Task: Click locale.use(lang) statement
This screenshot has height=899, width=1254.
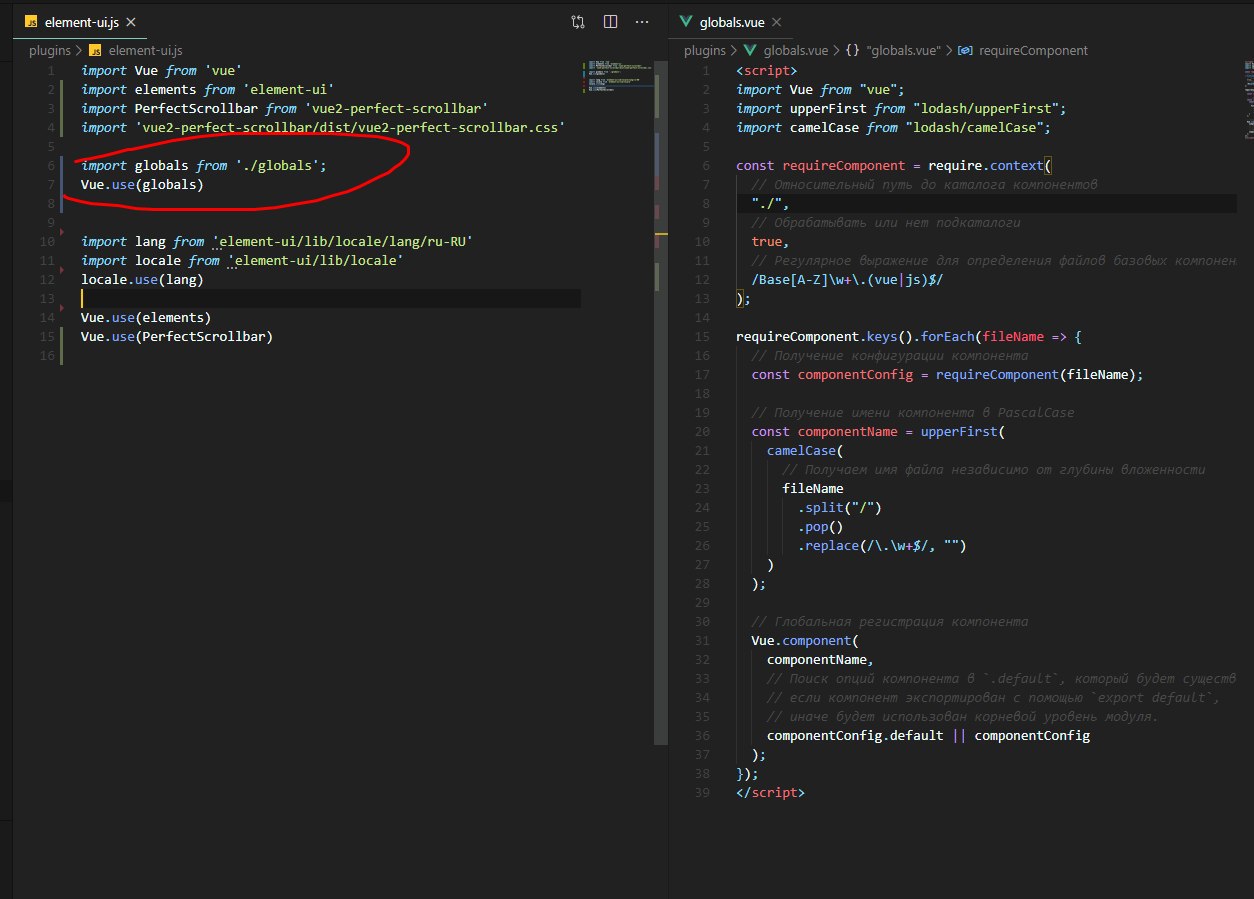Action: click(x=142, y=279)
